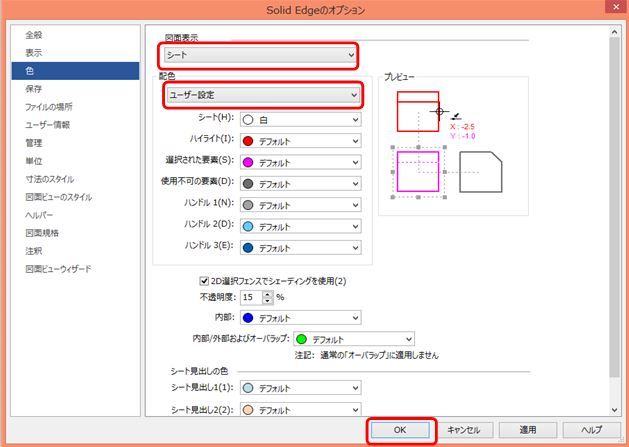Viewport: 629px width, 447px height.
Task: Decrease 不透明度 with the down arrow
Action: pos(268,301)
